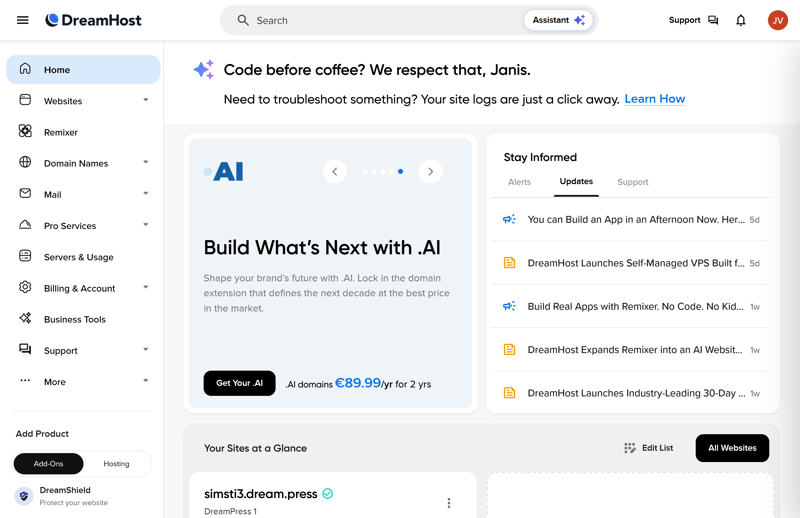Click the DreamShield shield icon
Viewport: 800px width, 518px height.
[x=23, y=496]
